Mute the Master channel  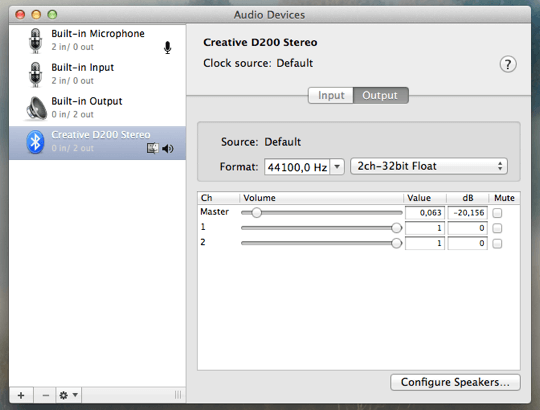497,213
